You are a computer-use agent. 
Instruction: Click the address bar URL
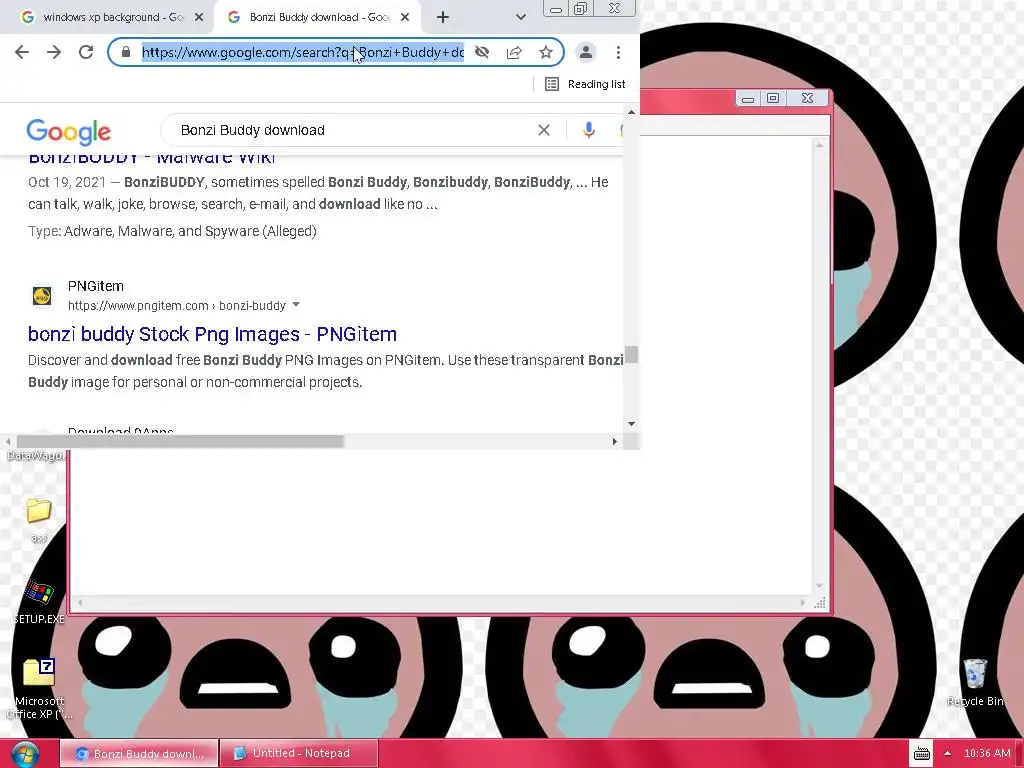[303, 52]
